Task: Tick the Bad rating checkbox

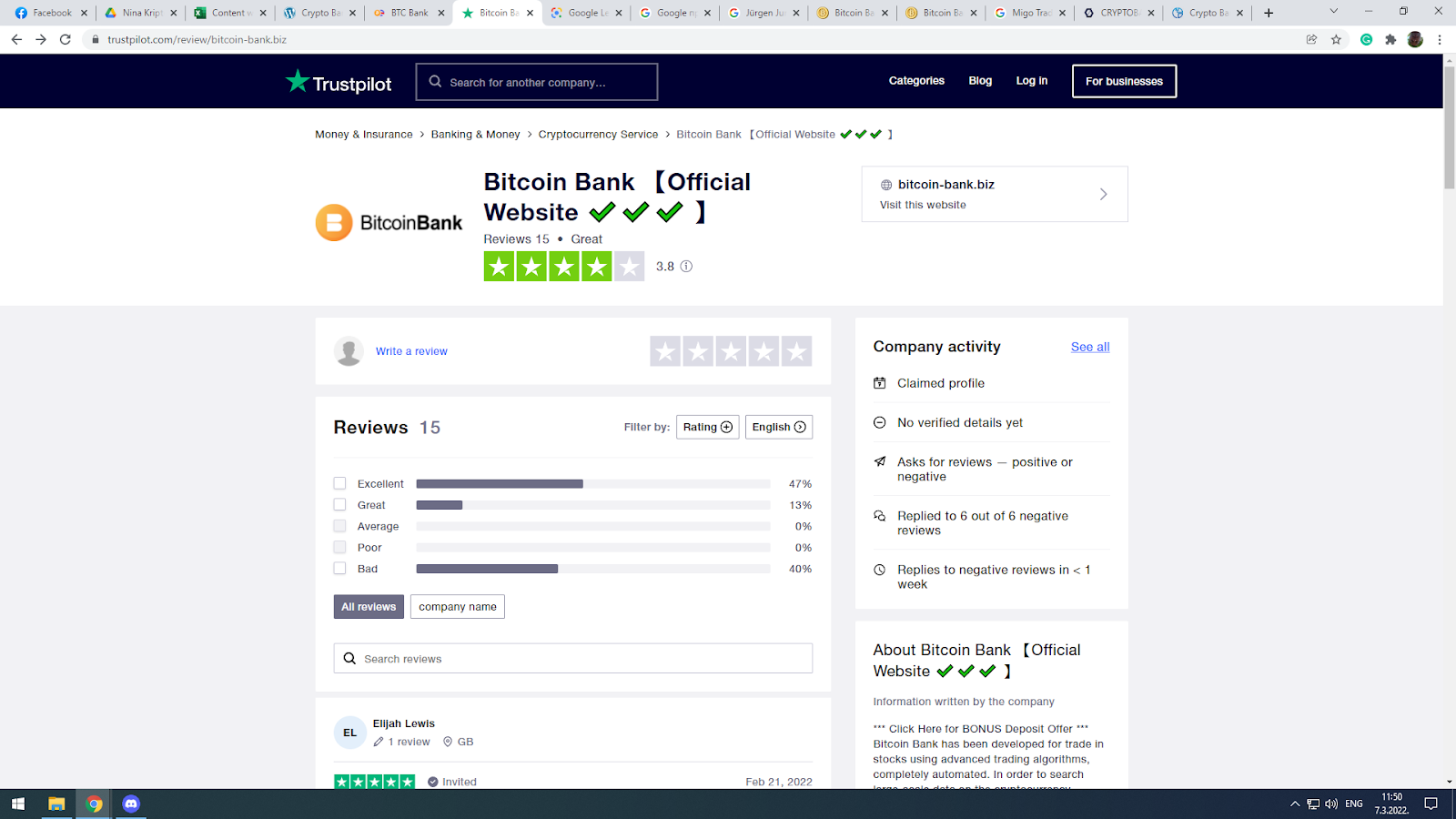Action: [x=339, y=569]
